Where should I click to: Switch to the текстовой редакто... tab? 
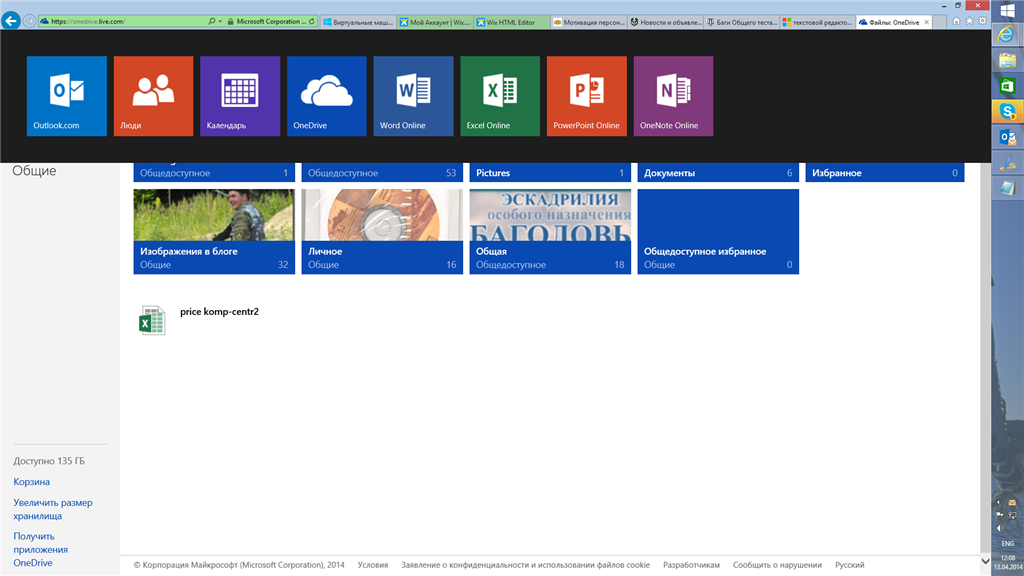pyautogui.click(x=818, y=22)
